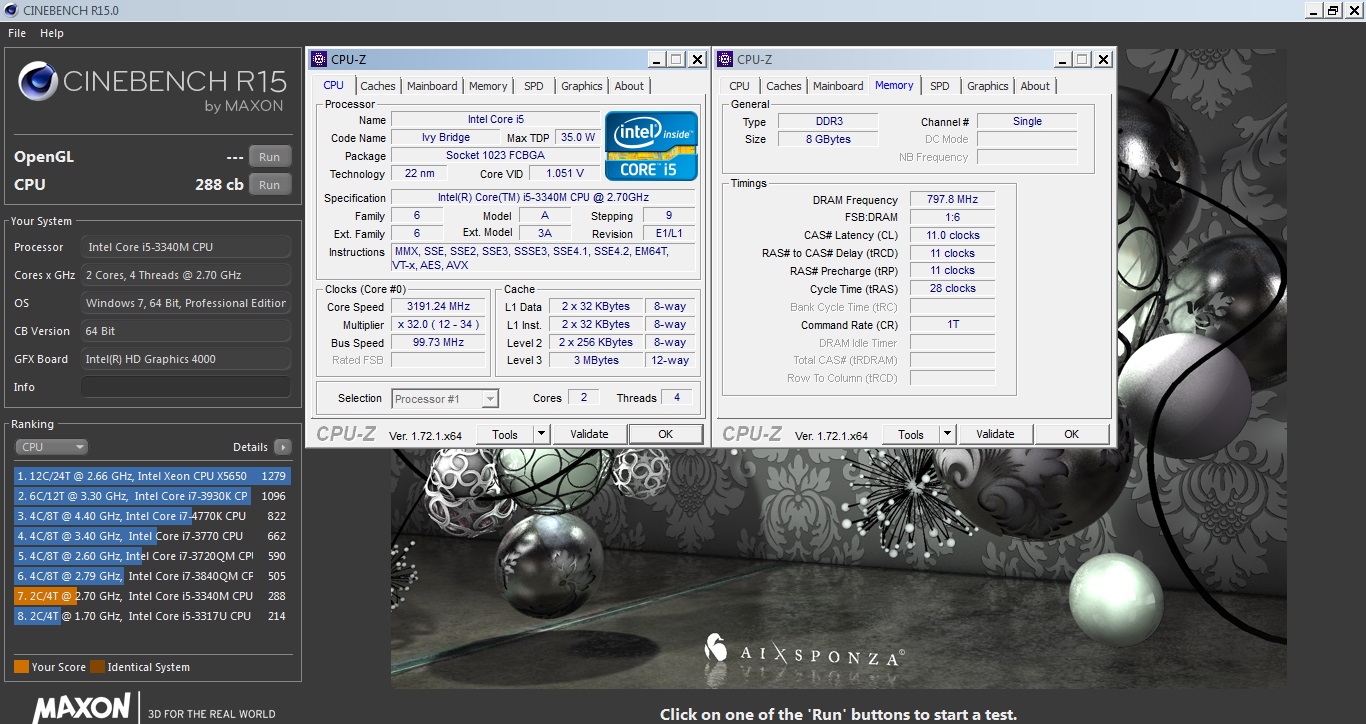Click the GFX Board field HD Graphics 4000
Image resolution: width=1366 pixels, height=724 pixels.
point(186,359)
